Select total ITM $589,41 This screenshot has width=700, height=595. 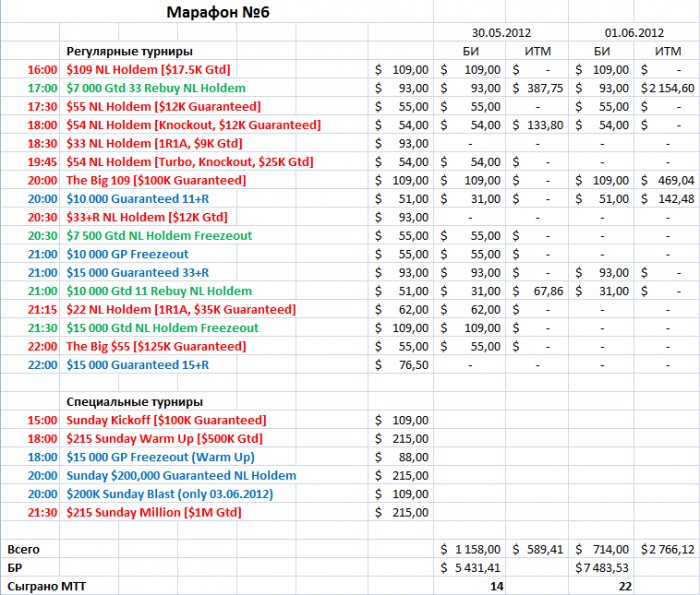pos(538,549)
